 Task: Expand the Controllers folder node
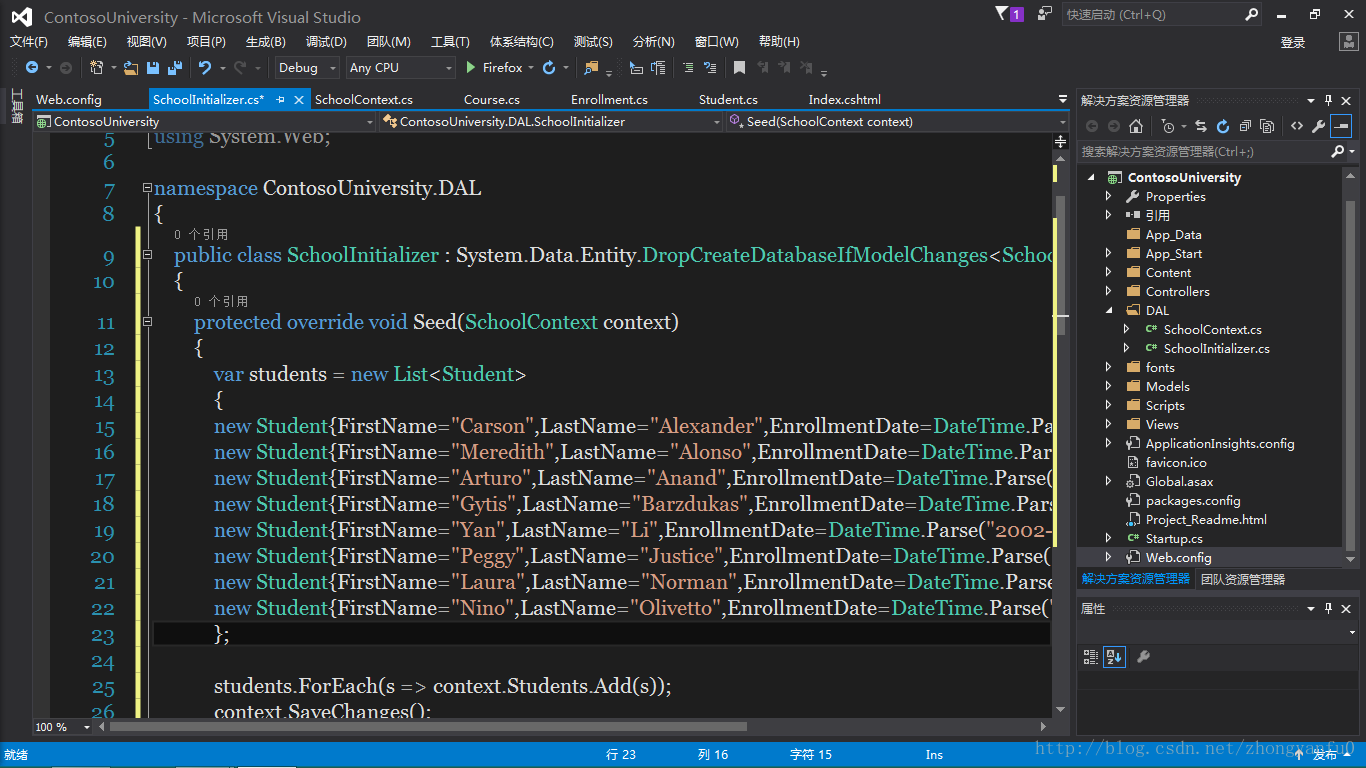click(x=1108, y=291)
